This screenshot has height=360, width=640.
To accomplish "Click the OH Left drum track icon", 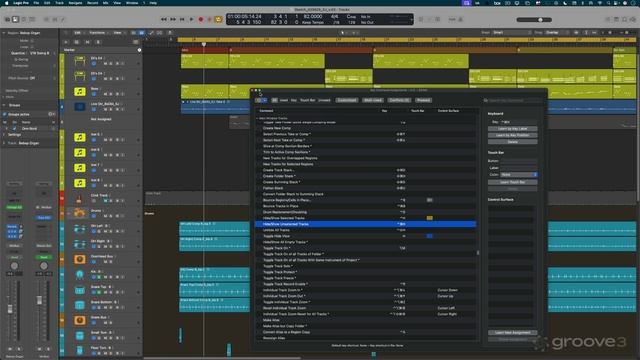I will 80,229.
